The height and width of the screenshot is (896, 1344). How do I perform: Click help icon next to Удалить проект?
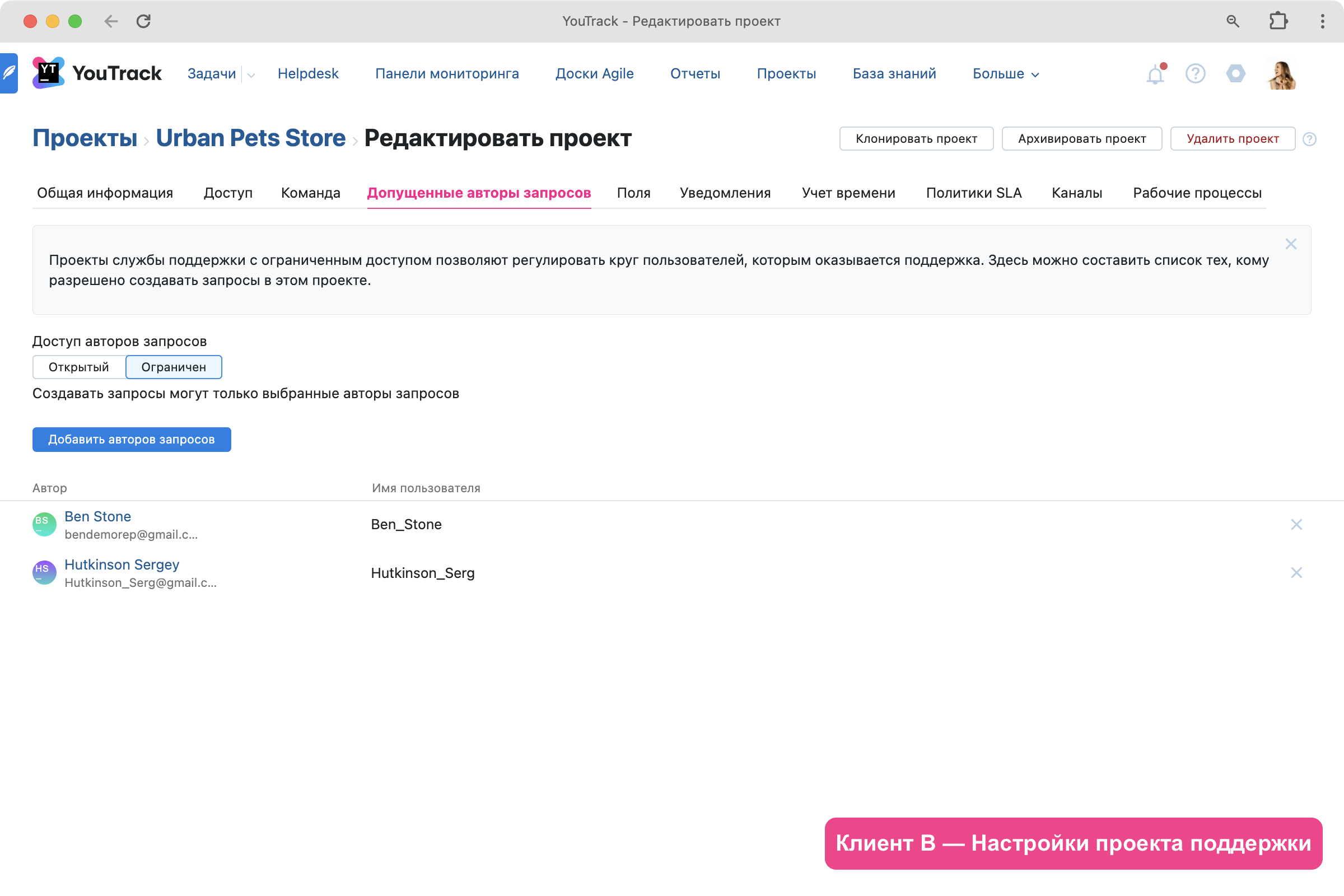[x=1309, y=139]
